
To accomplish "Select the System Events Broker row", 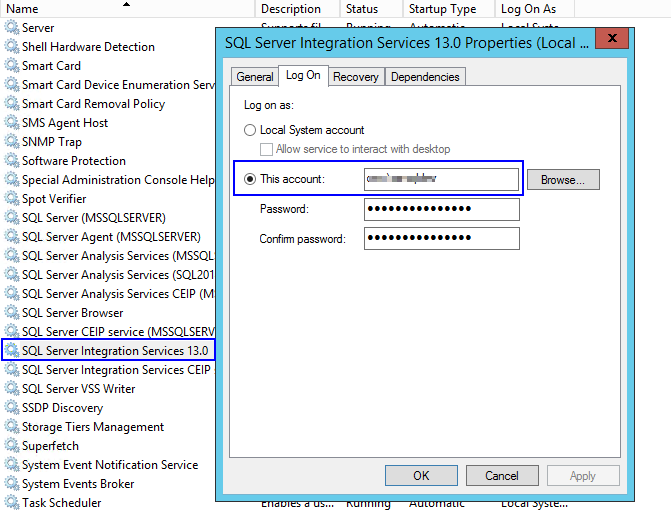I will click(109, 484).
